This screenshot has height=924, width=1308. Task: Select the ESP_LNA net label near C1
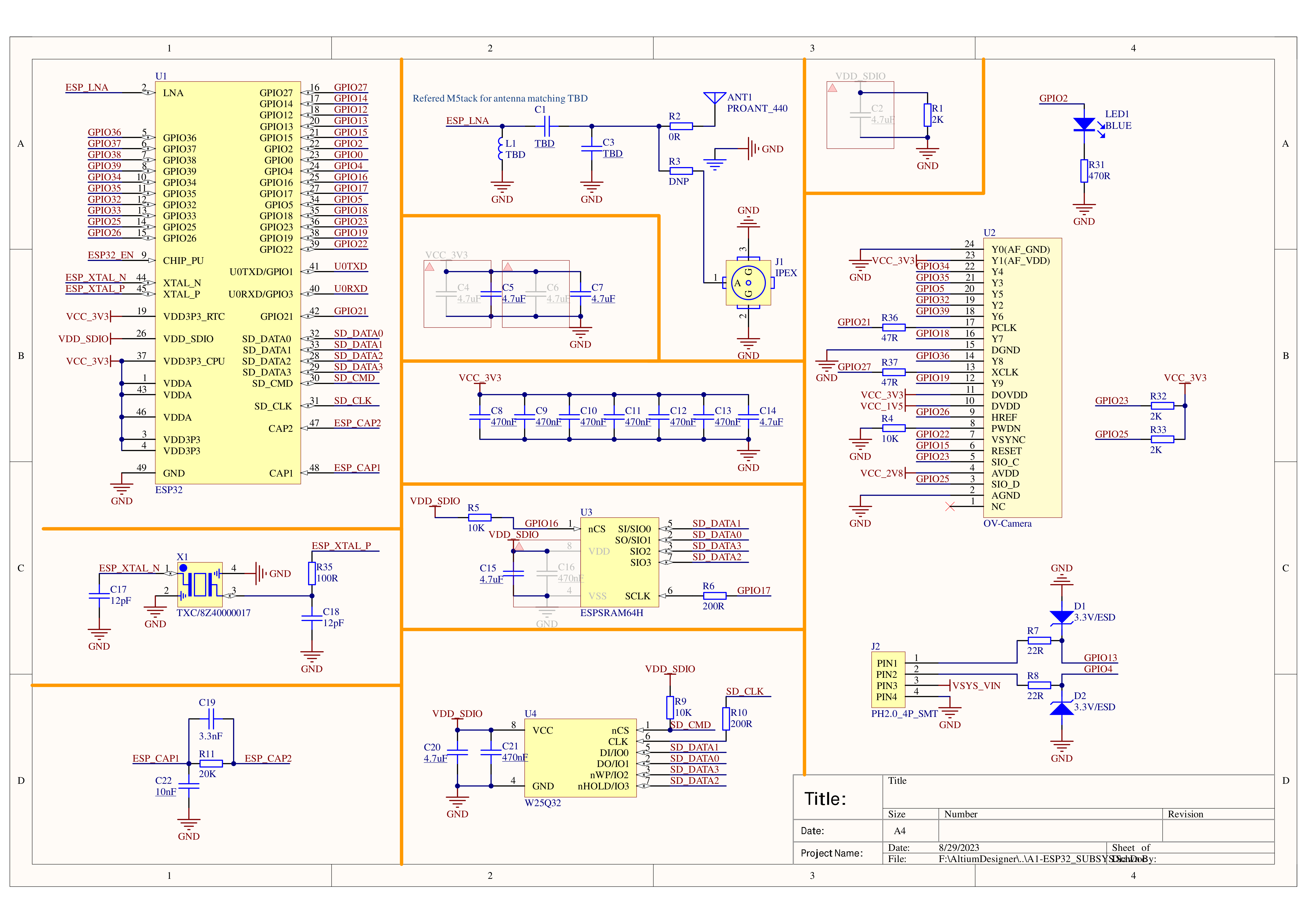coord(467,121)
